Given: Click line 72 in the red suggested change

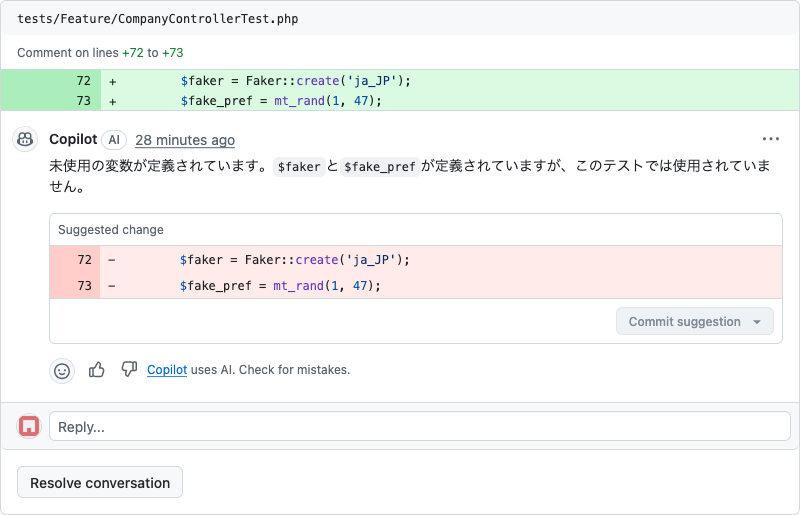Looking at the screenshot, I should (x=84, y=260).
